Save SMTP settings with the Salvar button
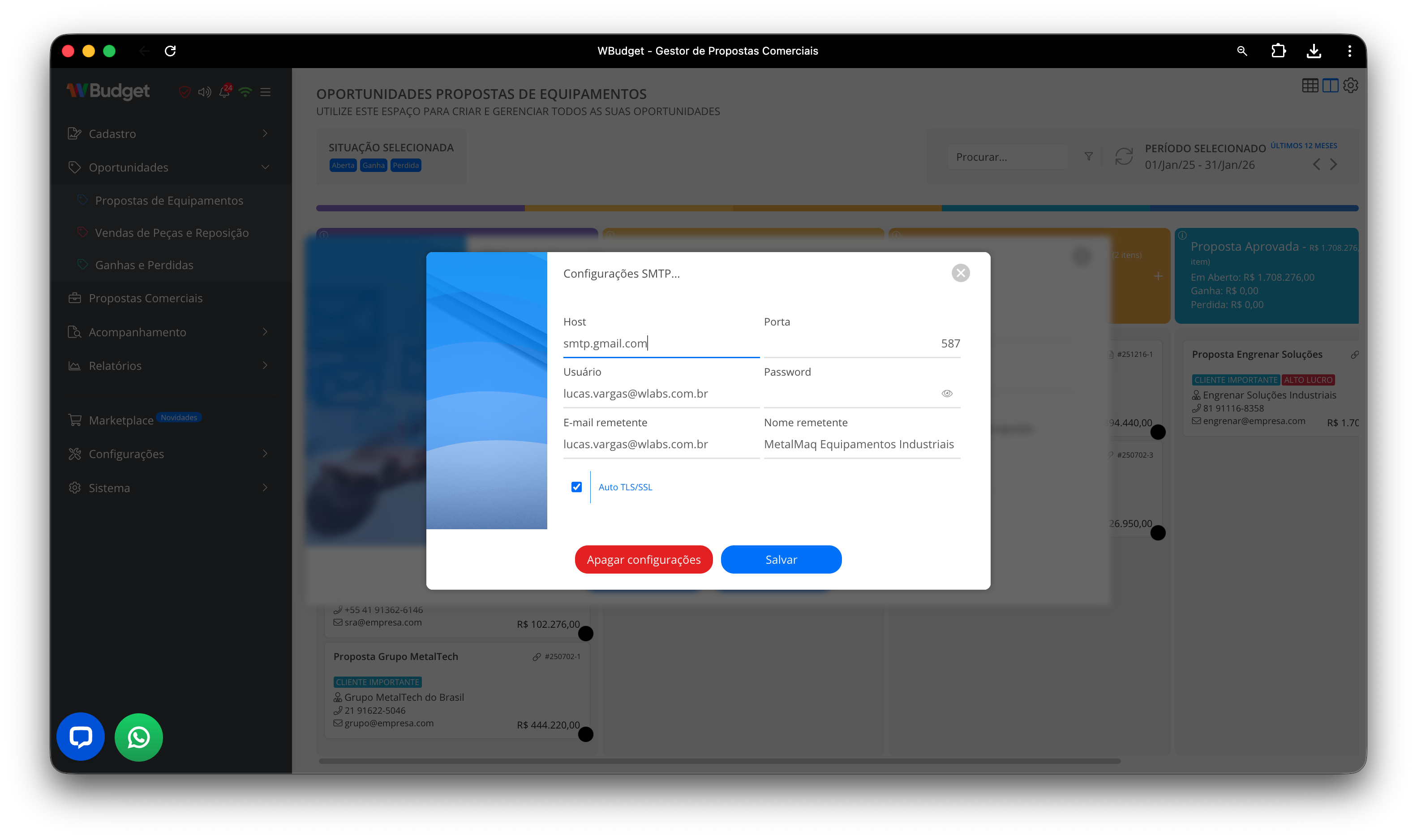This screenshot has width=1417, height=840. coord(781,559)
